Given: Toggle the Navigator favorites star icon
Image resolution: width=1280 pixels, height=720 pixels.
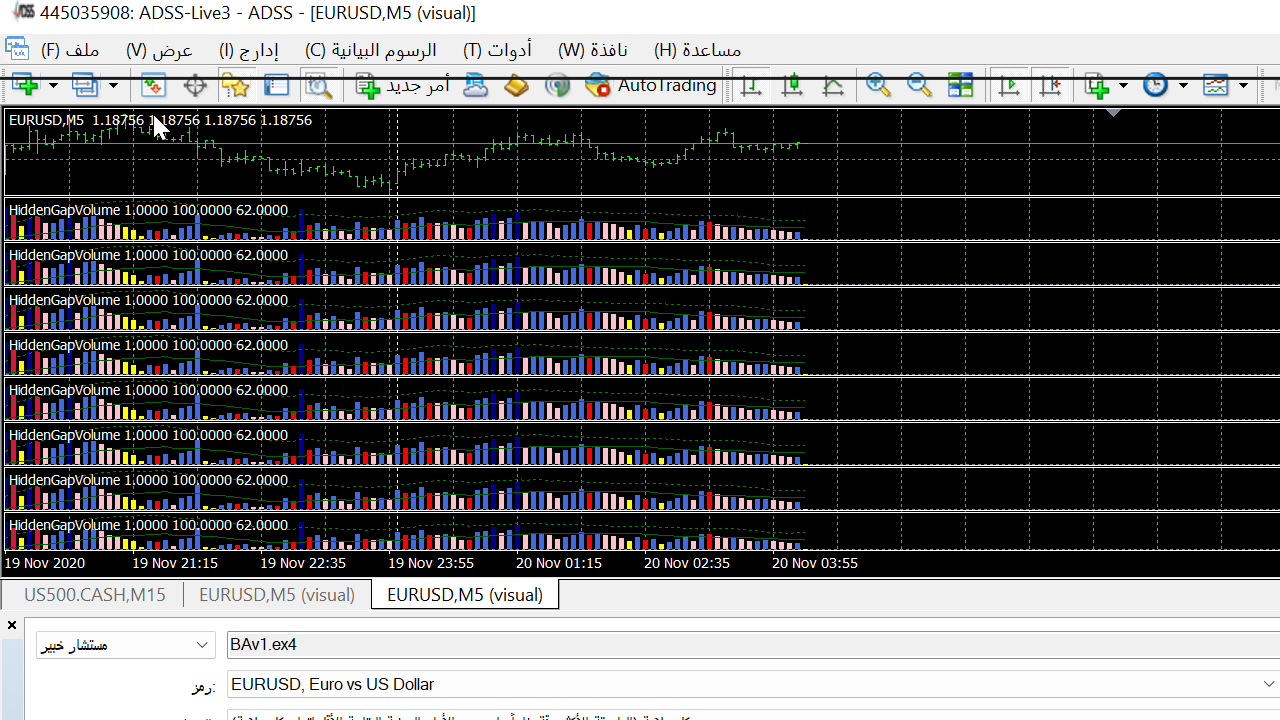Looking at the screenshot, I should [x=235, y=86].
